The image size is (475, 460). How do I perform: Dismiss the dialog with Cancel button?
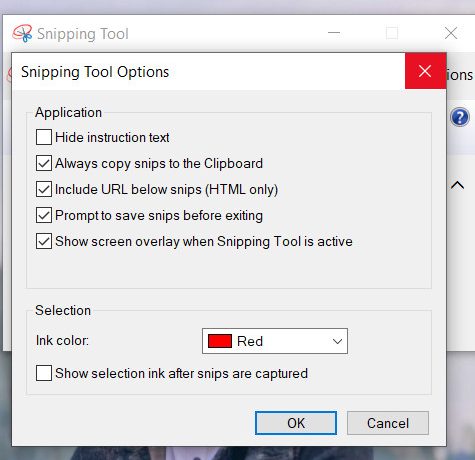tap(388, 423)
